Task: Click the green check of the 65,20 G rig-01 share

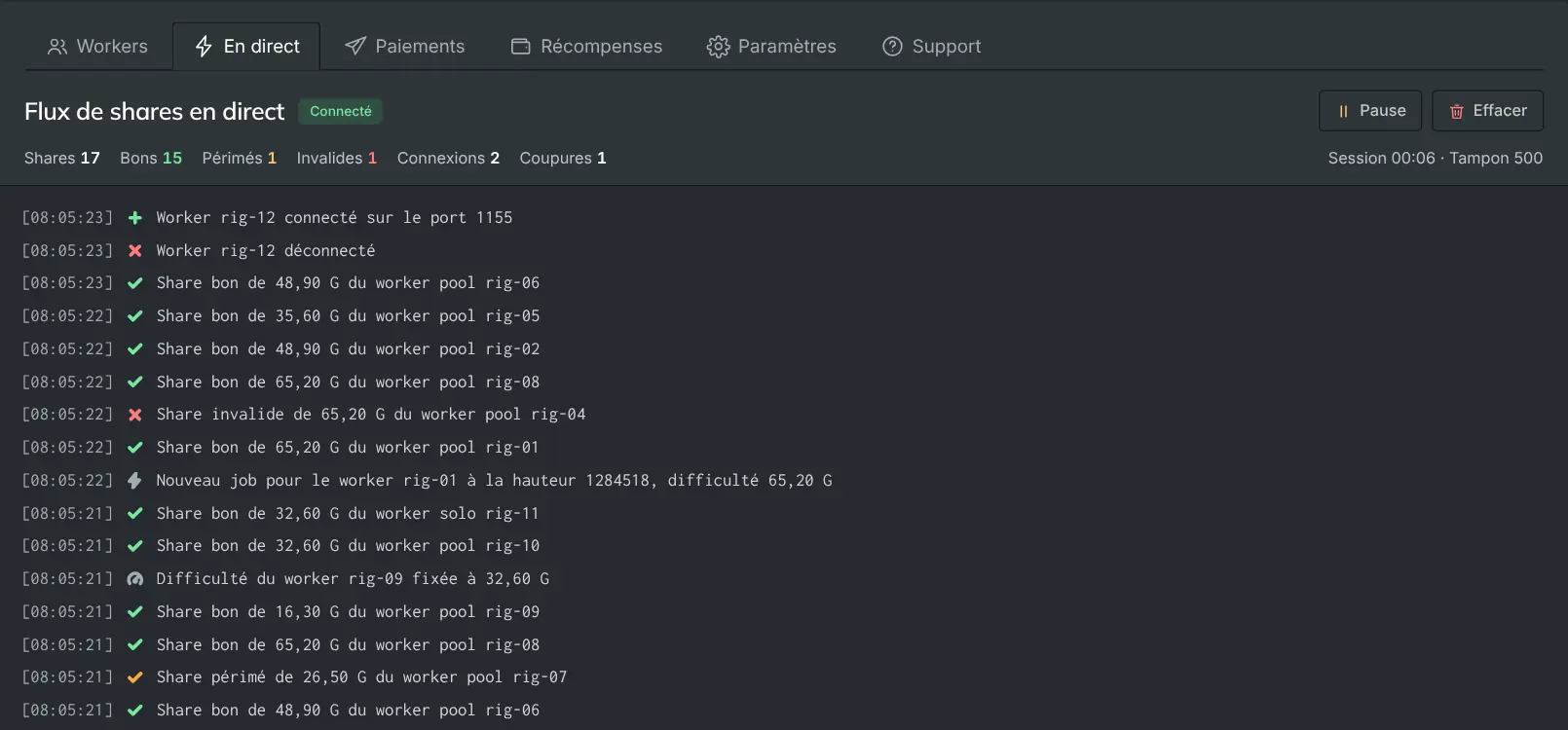Action: pyautogui.click(x=135, y=448)
